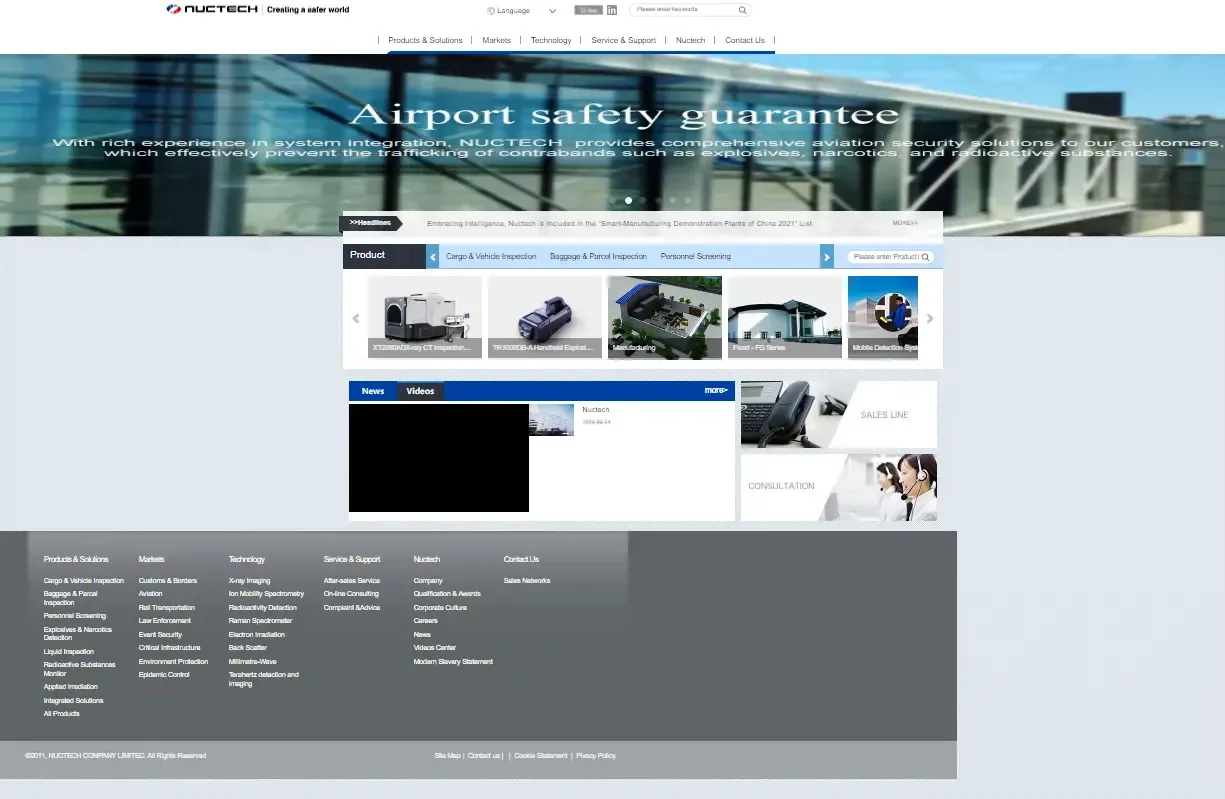The image size is (1225, 799).
Task: Click the left blue arrow in Product category bar
Action: [x=433, y=257]
